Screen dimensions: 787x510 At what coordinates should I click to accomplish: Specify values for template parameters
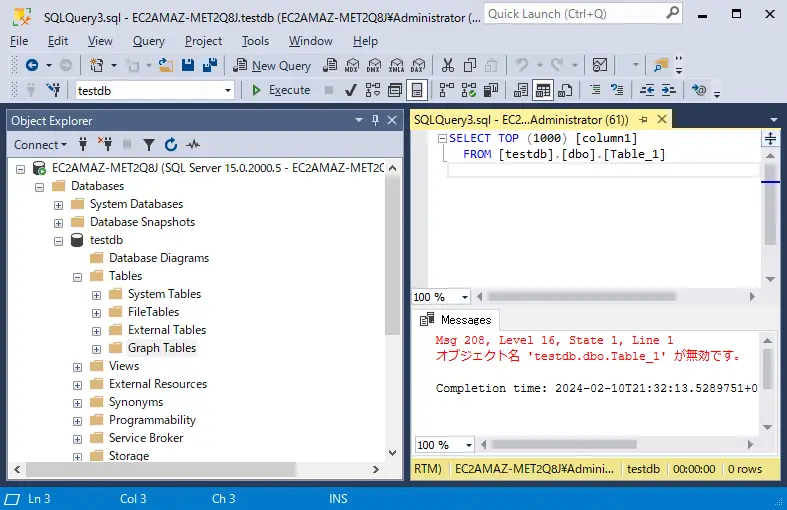699,90
